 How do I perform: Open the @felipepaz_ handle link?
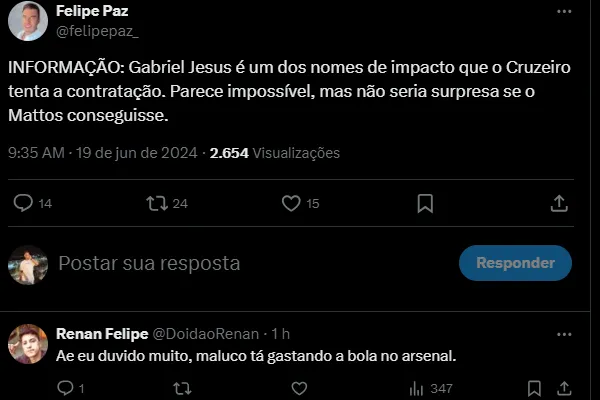(x=97, y=31)
